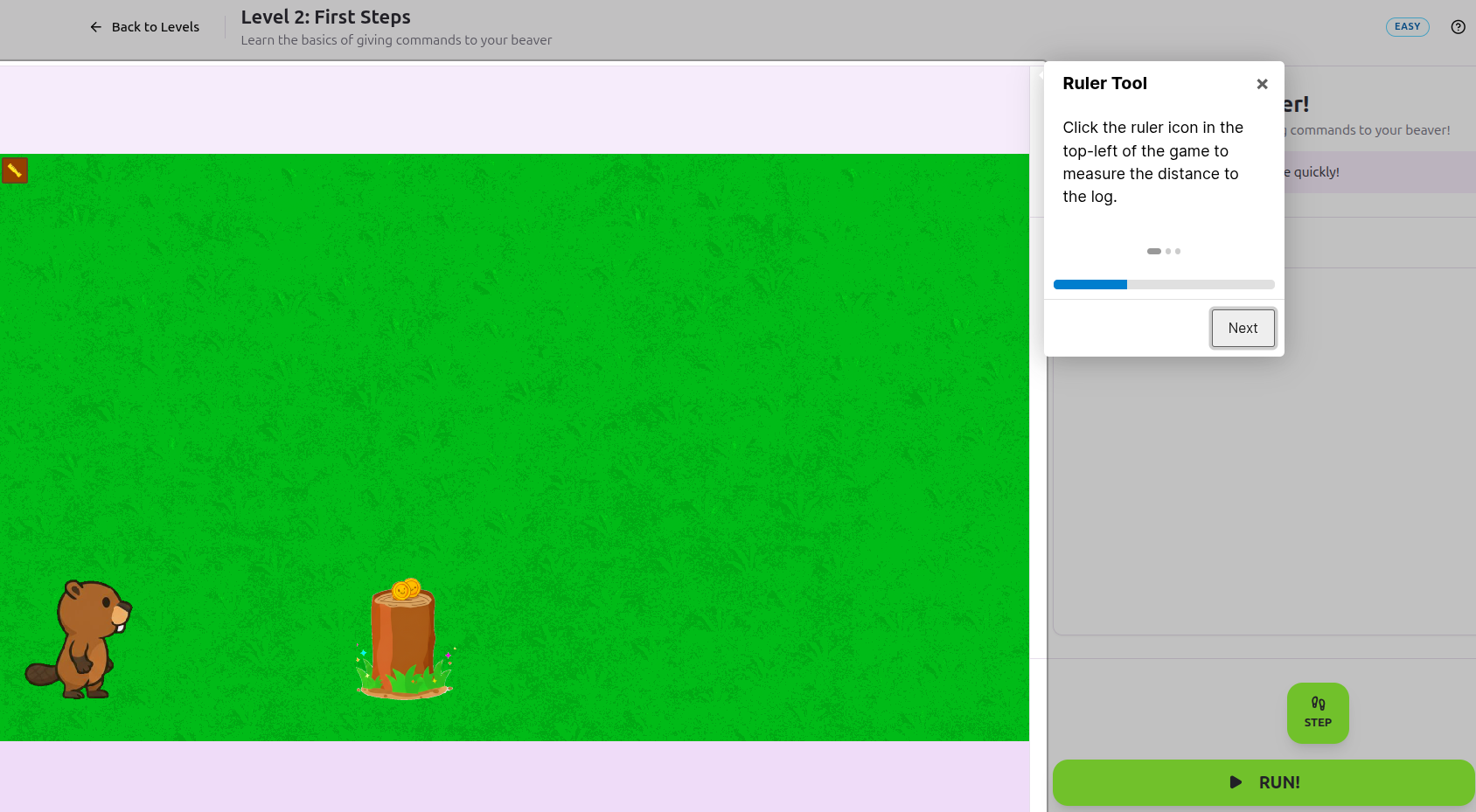The height and width of the screenshot is (812, 1476).
Task: Go back to levels via the arrow link
Action: (144, 27)
